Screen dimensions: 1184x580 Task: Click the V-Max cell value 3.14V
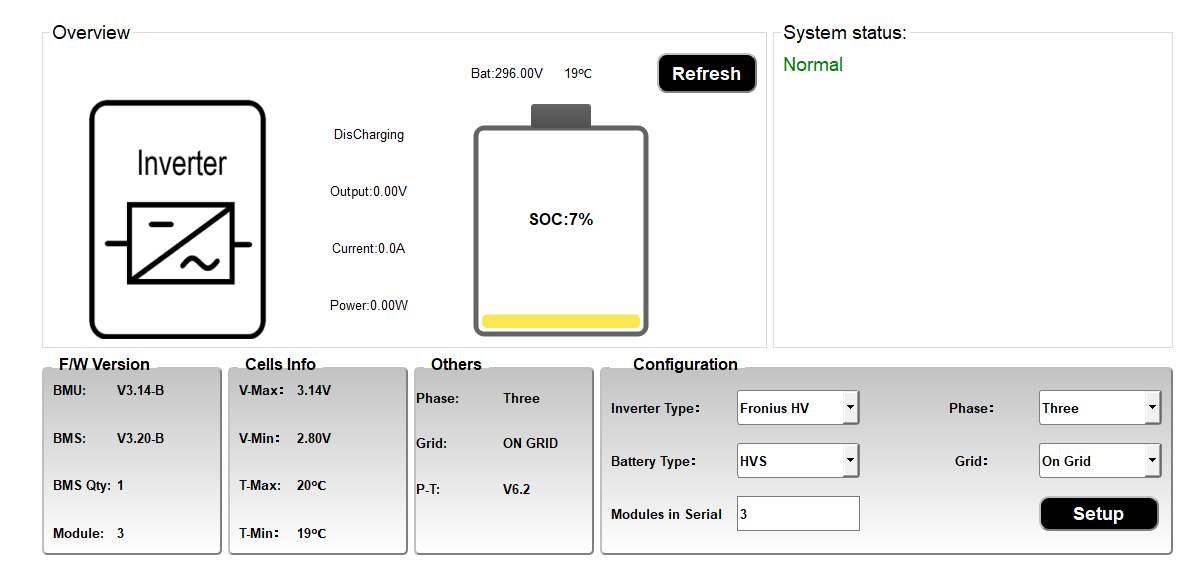tap(314, 390)
